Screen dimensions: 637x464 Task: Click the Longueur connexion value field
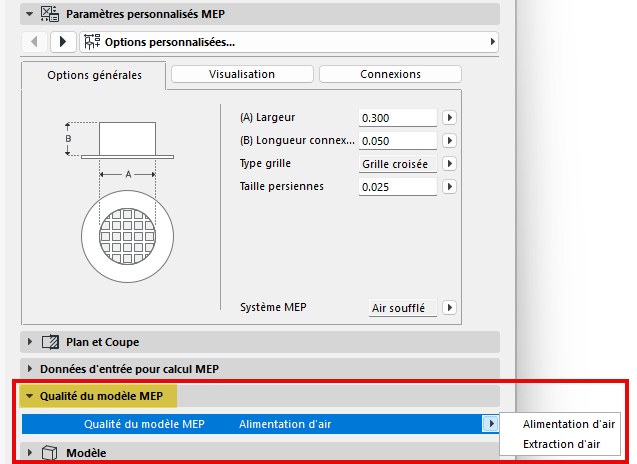pos(398,141)
